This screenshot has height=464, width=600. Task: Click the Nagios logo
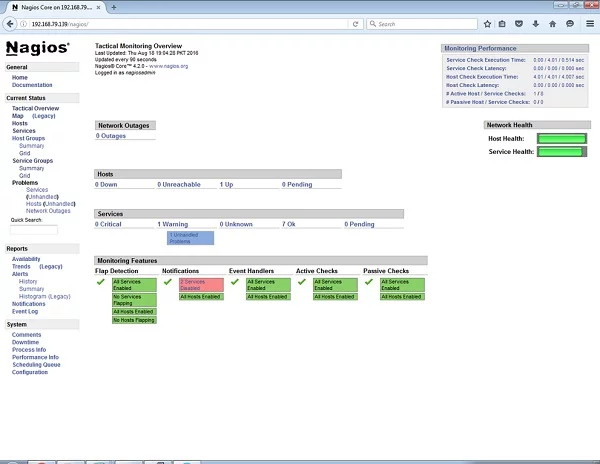pos(38,48)
